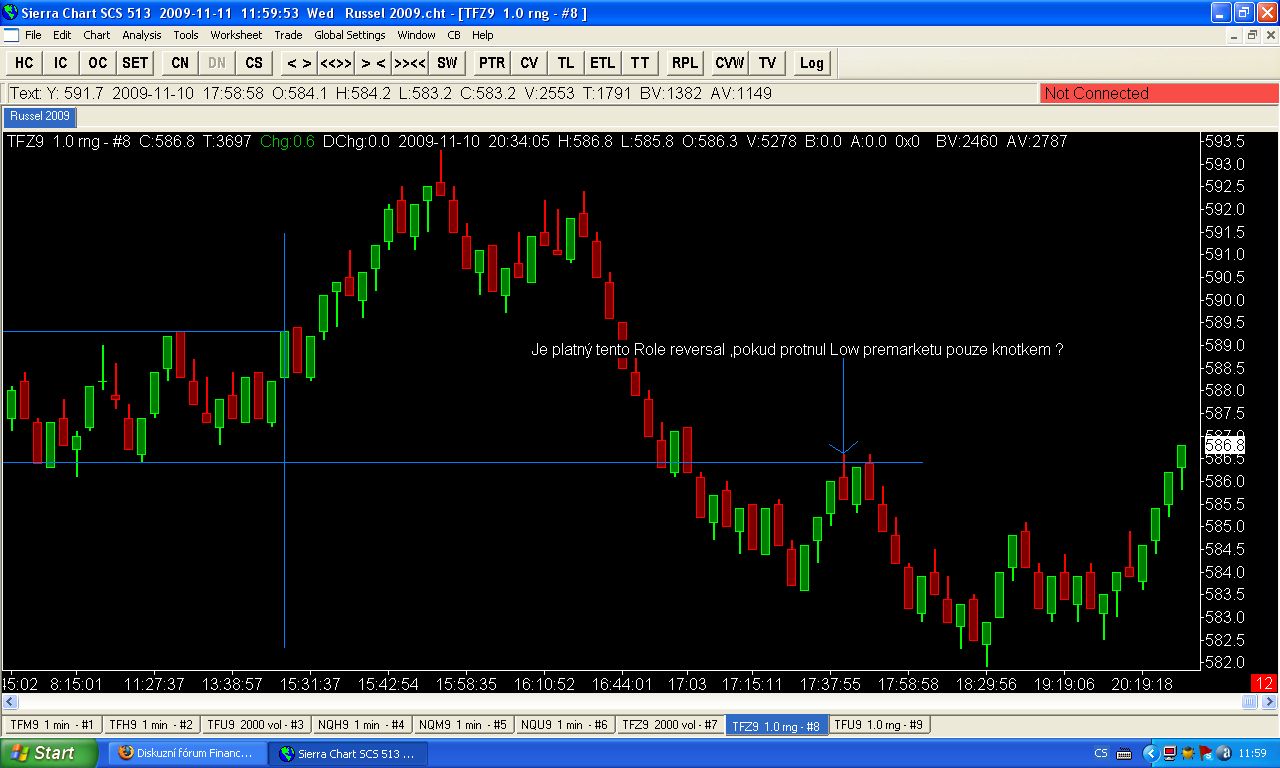Click the chart horizontal scrollbar
Image resolution: width=1280 pixels, height=768 pixels.
627,703
